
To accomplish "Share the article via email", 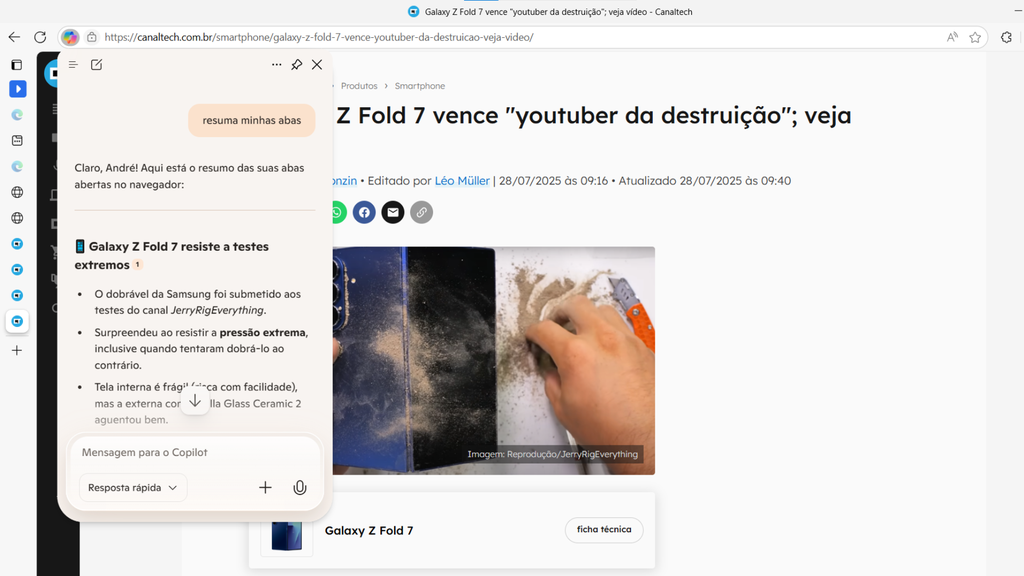I will point(392,212).
